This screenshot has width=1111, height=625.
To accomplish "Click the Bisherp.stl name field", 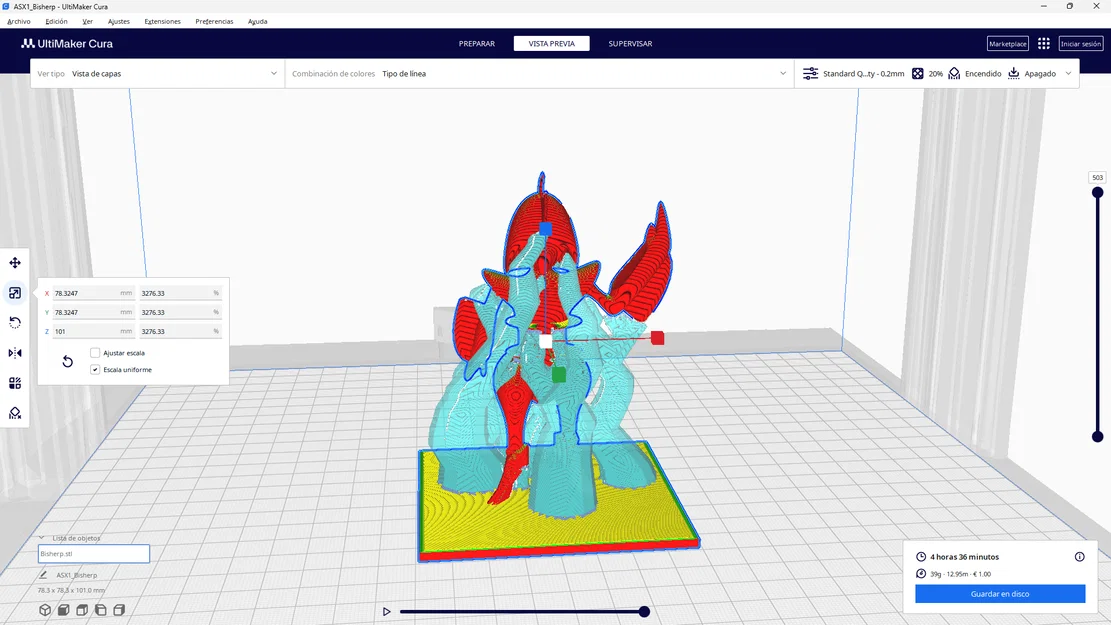I will 93,553.
